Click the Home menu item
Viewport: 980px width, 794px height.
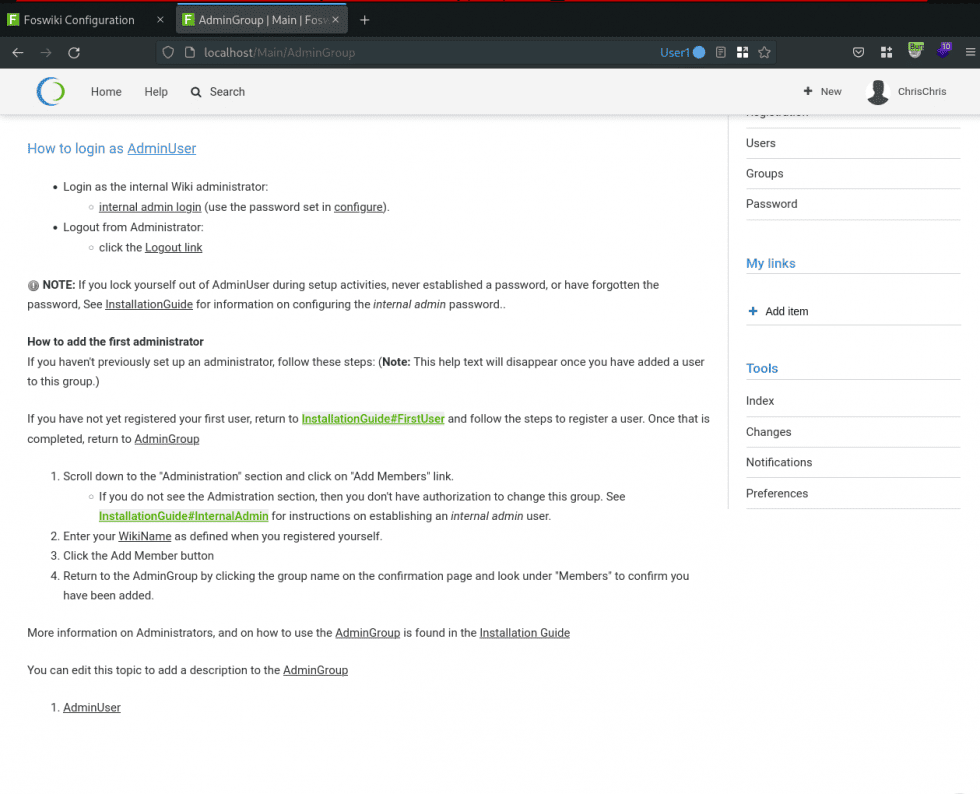tap(106, 91)
